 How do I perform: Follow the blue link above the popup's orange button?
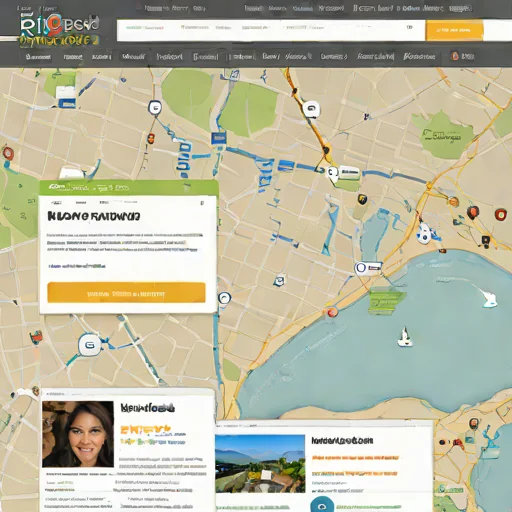coord(77,266)
